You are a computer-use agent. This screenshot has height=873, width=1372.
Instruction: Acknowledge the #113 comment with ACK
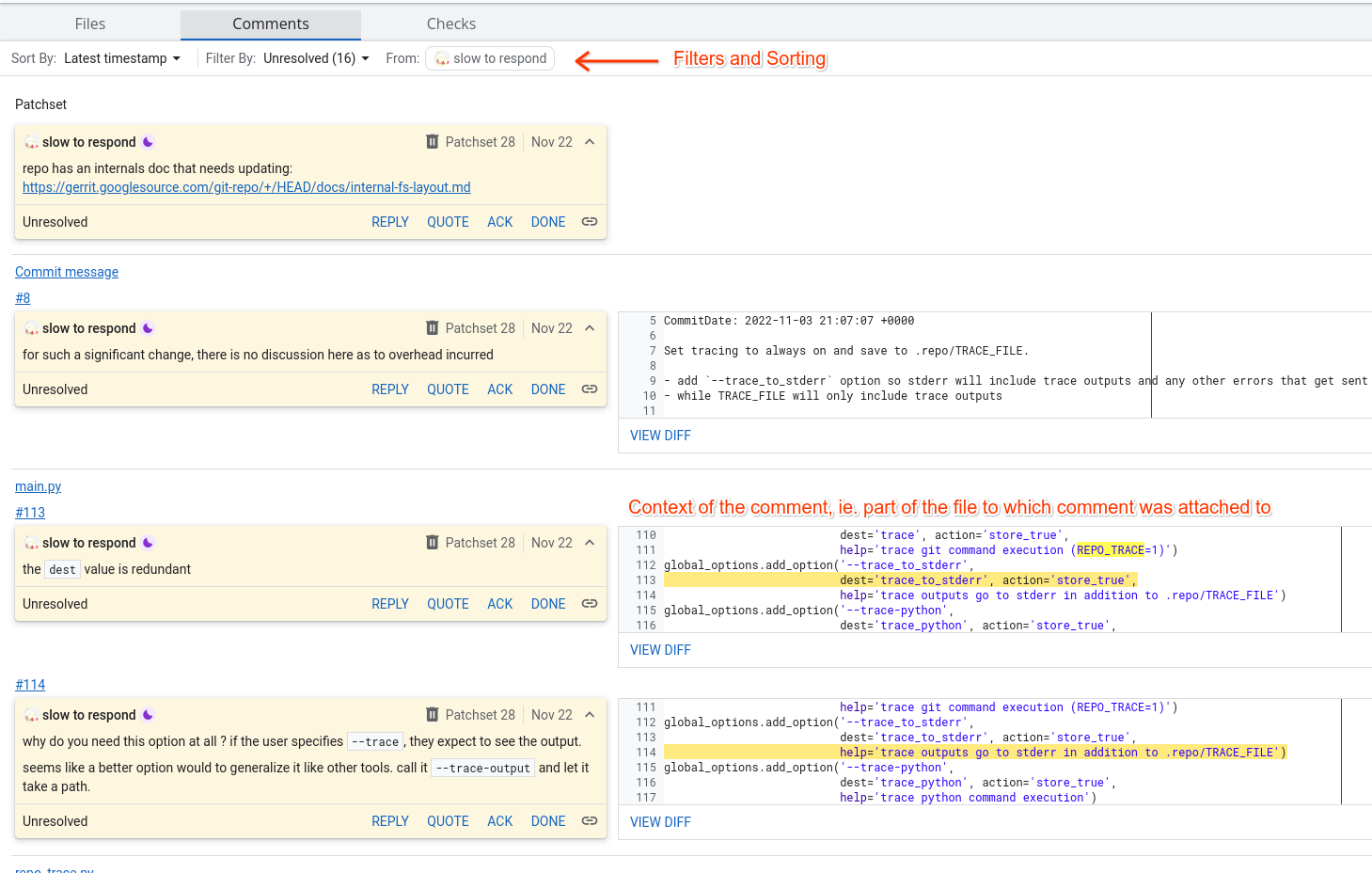499,603
